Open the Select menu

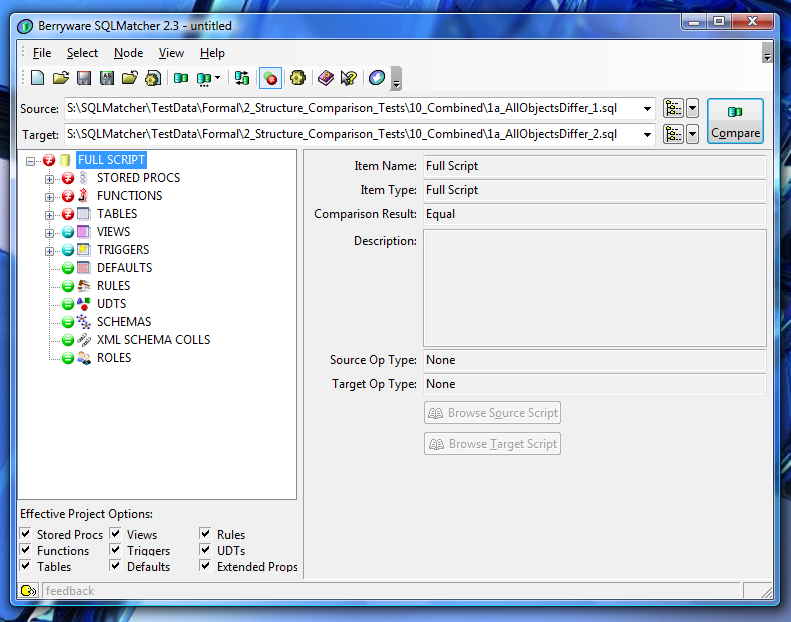point(82,53)
